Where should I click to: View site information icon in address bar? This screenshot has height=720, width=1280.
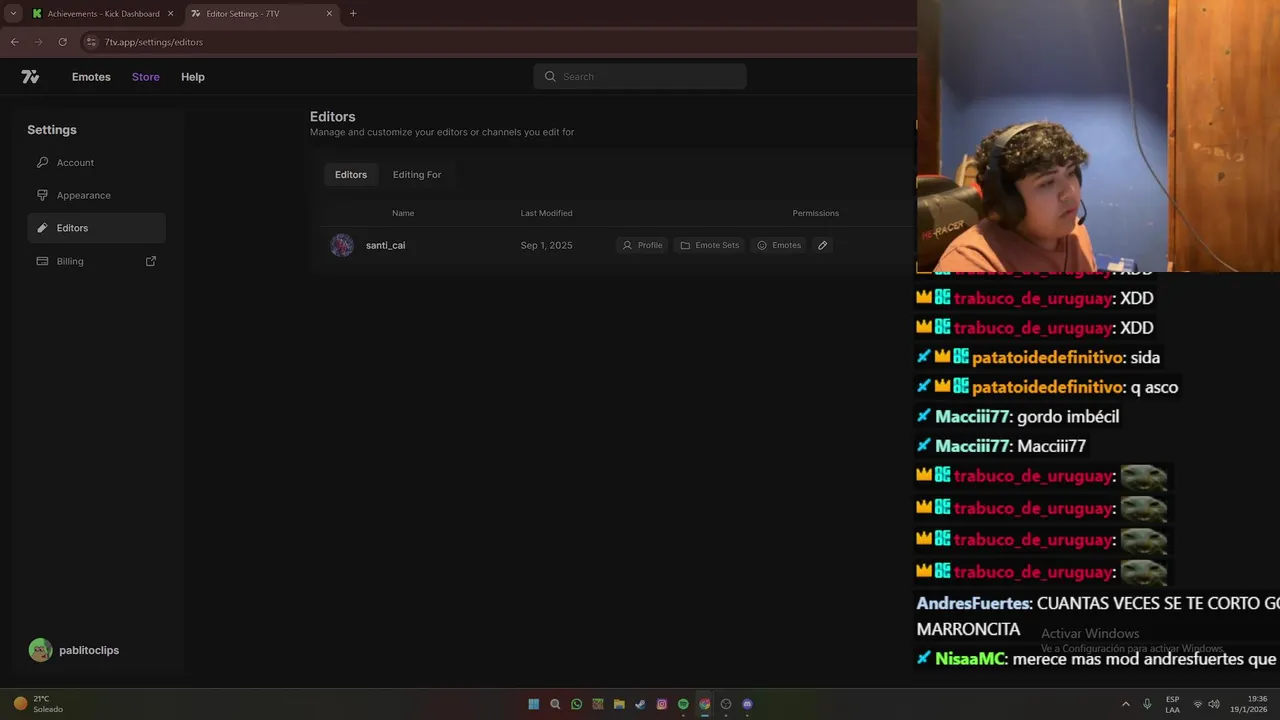pos(91,42)
